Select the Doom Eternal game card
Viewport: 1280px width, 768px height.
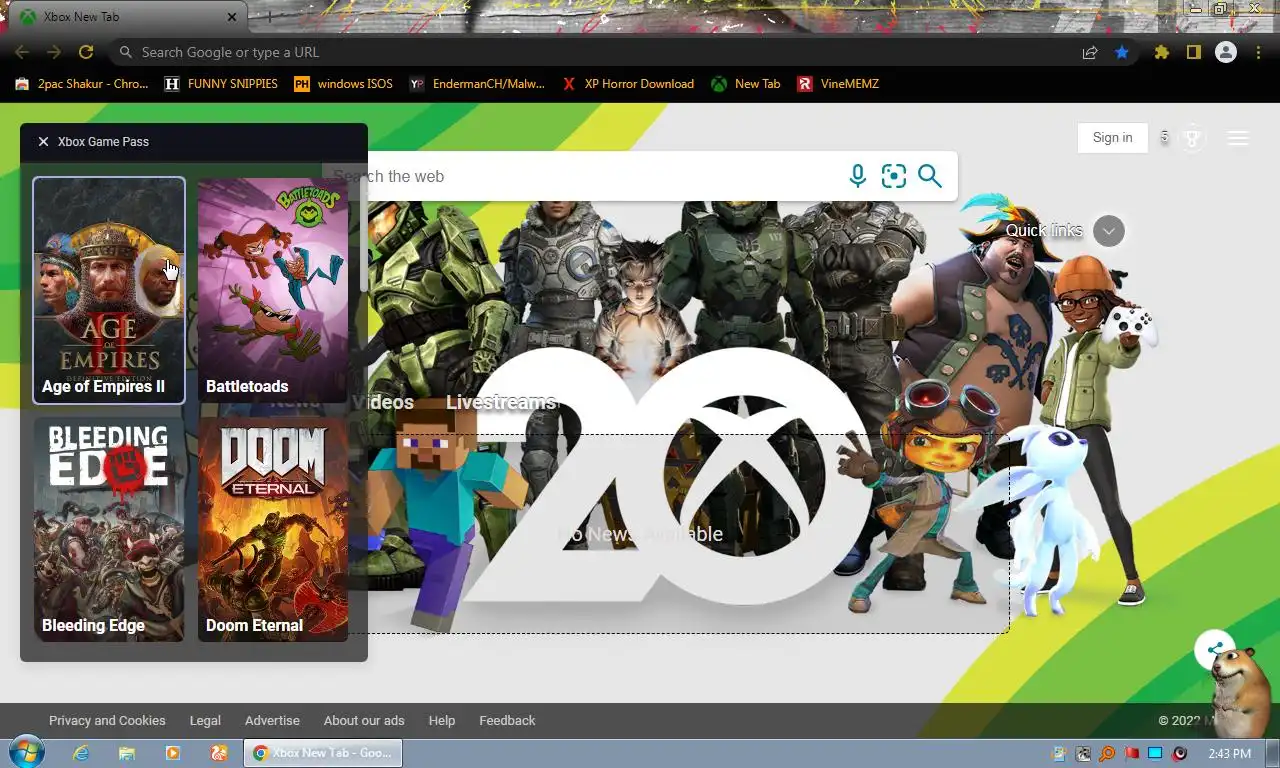coord(273,529)
